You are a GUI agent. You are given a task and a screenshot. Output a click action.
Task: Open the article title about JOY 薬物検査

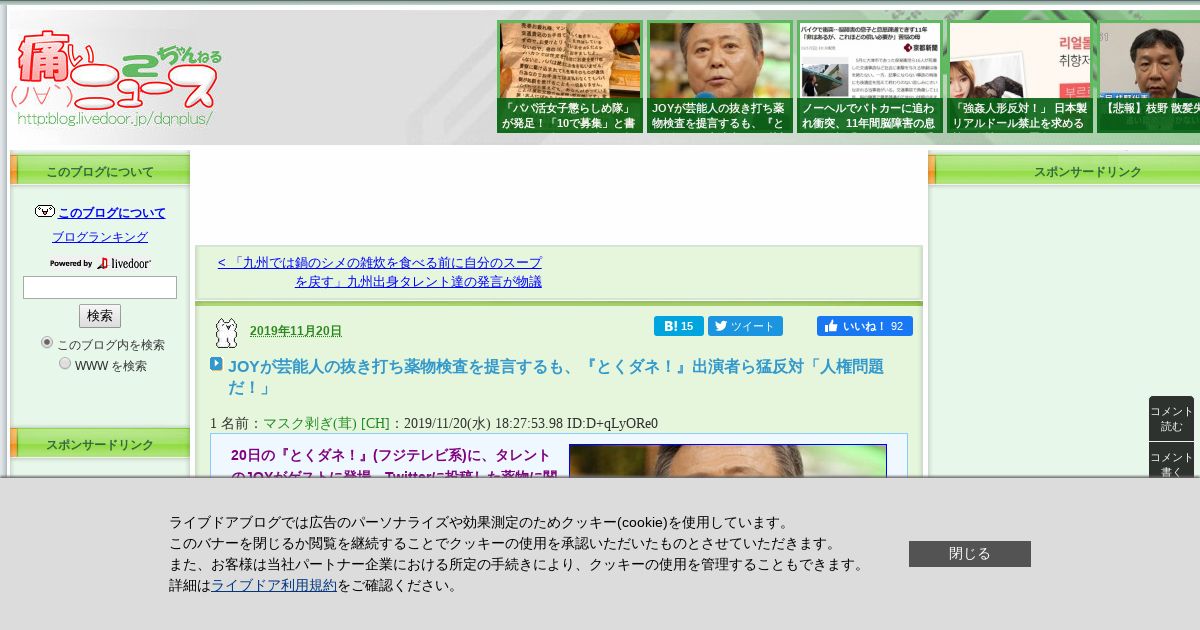[556, 376]
